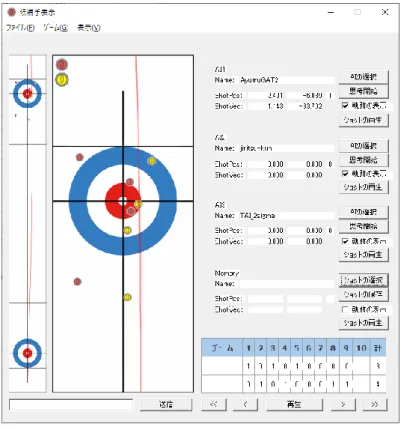Viewport: 401px width, 430px height.
Task: Click first-row total score cell in scoreboard
Action: [x=378, y=366]
